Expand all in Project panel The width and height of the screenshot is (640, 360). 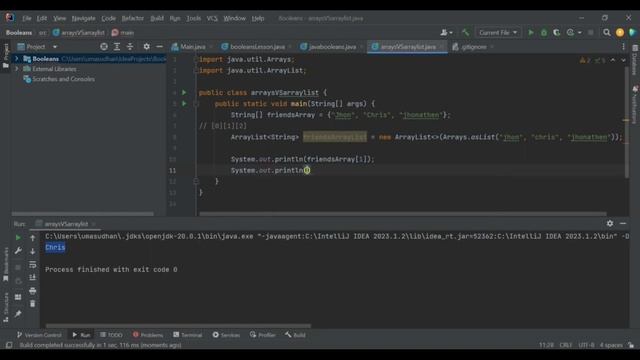click(117, 47)
